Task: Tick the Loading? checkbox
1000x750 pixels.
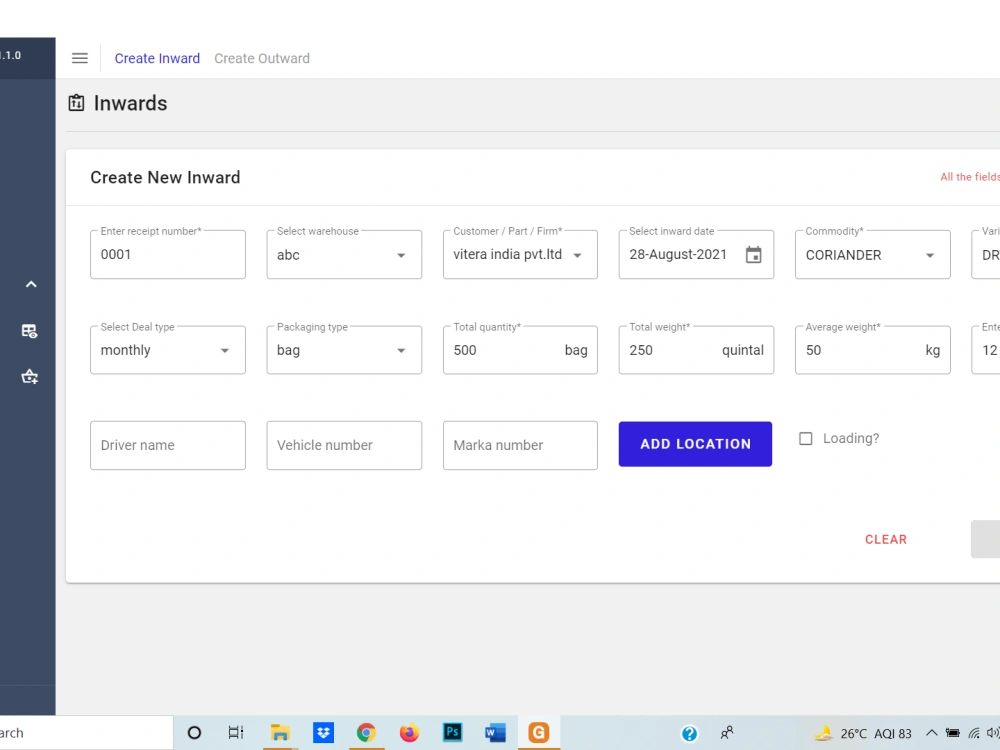Action: [805, 439]
